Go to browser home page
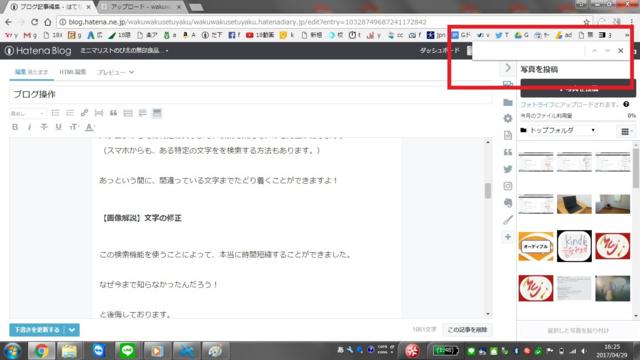The image size is (640, 360). tap(48, 22)
